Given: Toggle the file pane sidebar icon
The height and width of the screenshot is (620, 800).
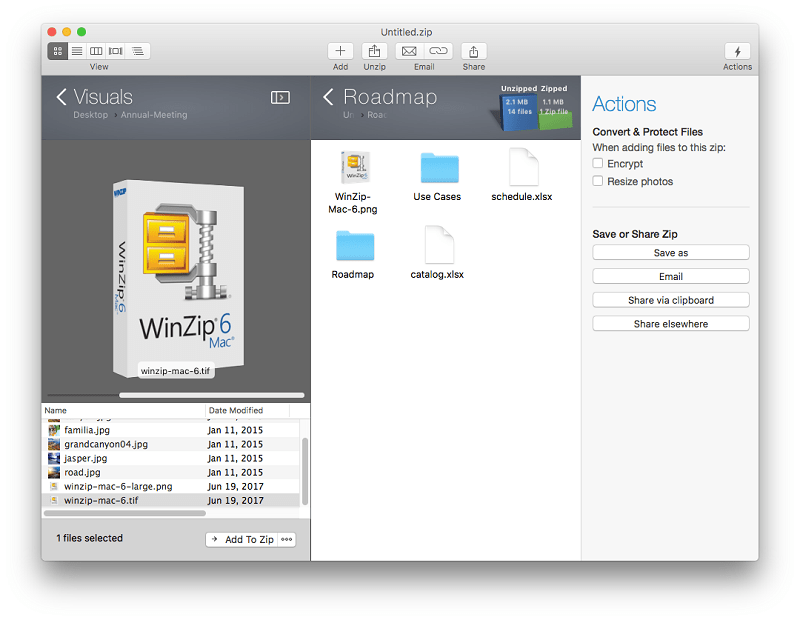Looking at the screenshot, I should click(280, 97).
